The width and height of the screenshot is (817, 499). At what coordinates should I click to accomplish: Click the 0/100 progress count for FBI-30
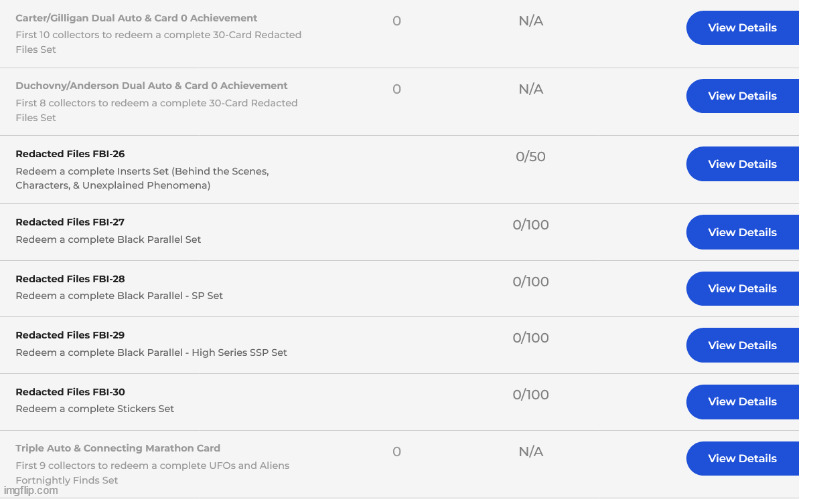click(x=530, y=395)
